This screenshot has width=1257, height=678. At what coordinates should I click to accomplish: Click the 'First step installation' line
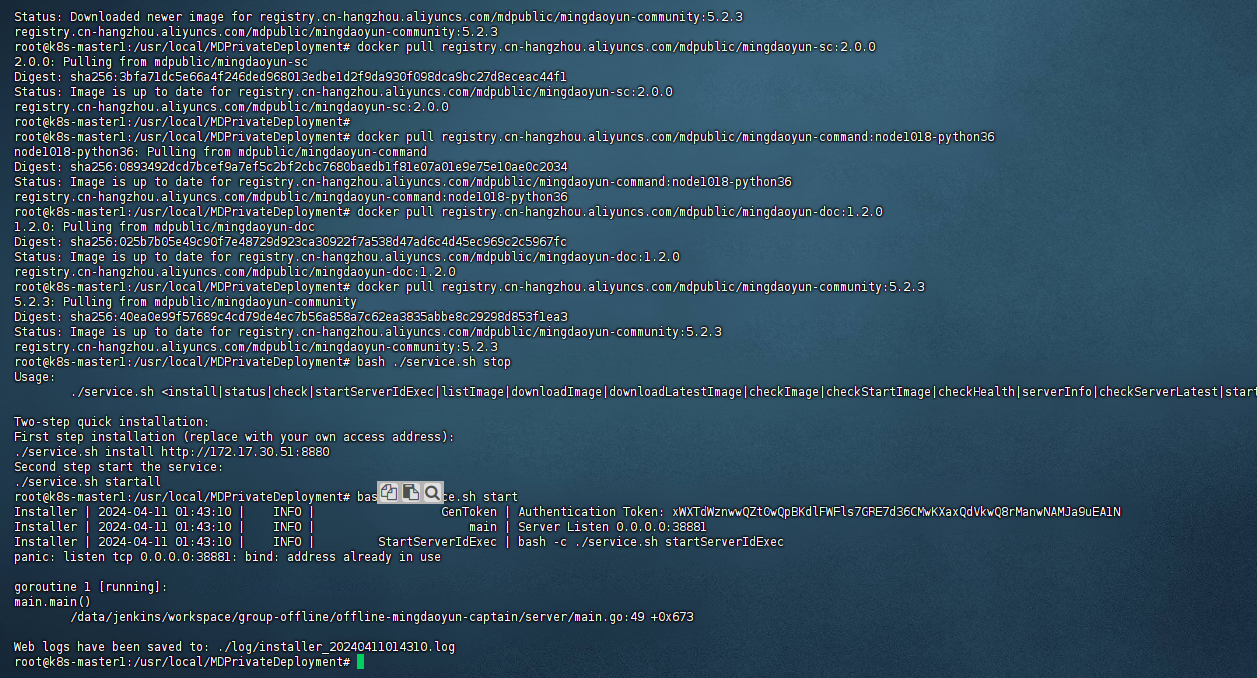[234, 437]
